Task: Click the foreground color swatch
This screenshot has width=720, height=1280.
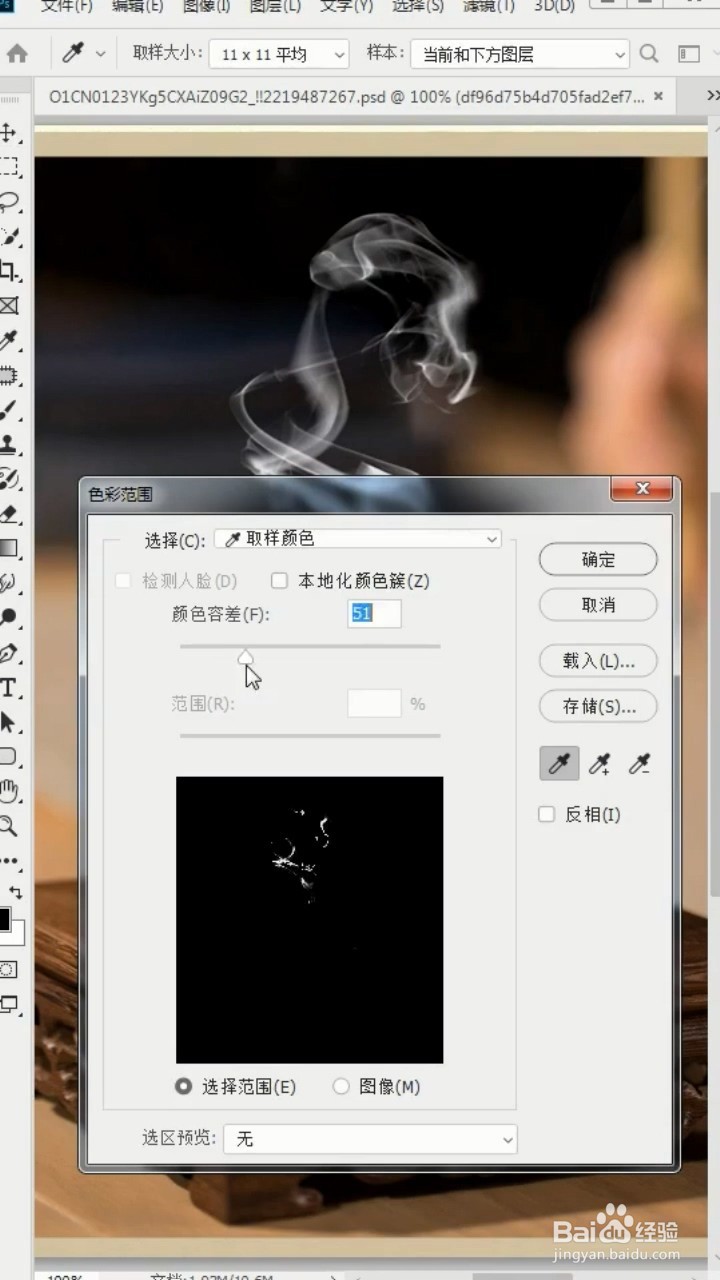Action: point(4,918)
